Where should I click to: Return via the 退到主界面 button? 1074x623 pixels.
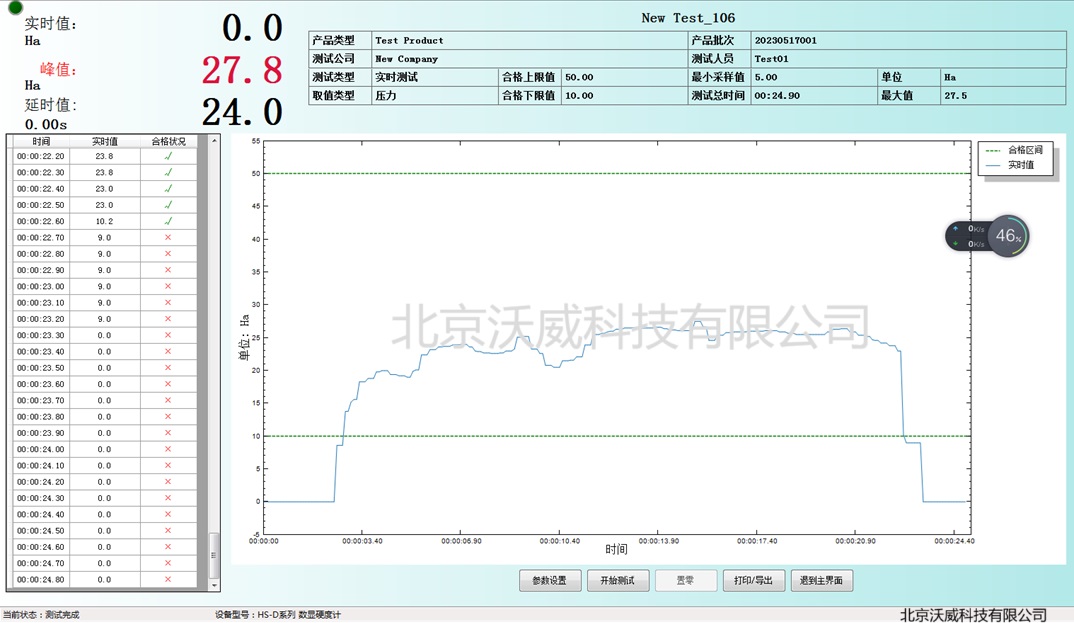coord(822,580)
